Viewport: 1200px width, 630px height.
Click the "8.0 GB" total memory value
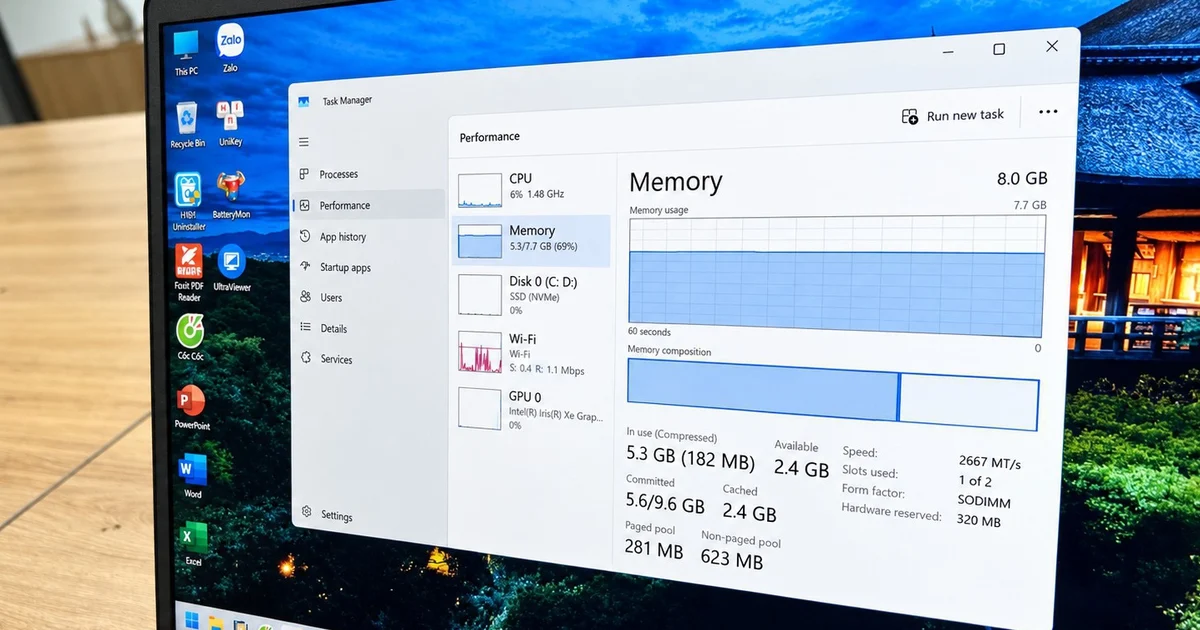coord(1022,179)
